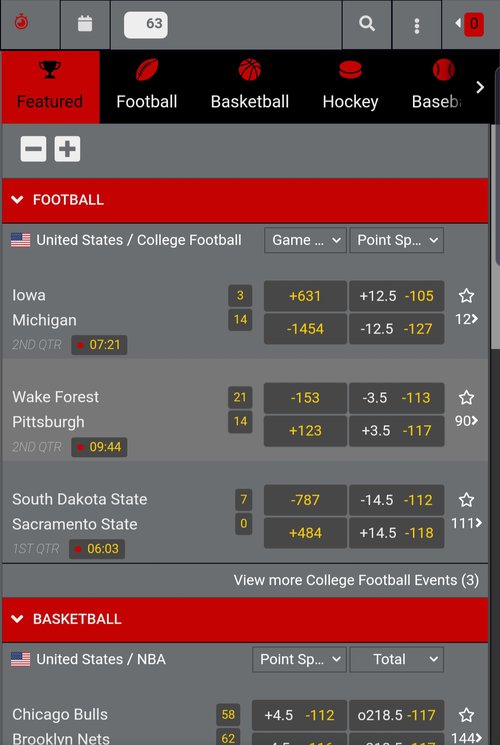Switch to the Hockey tab
Image resolution: width=500 pixels, height=745 pixels.
pyautogui.click(x=350, y=87)
